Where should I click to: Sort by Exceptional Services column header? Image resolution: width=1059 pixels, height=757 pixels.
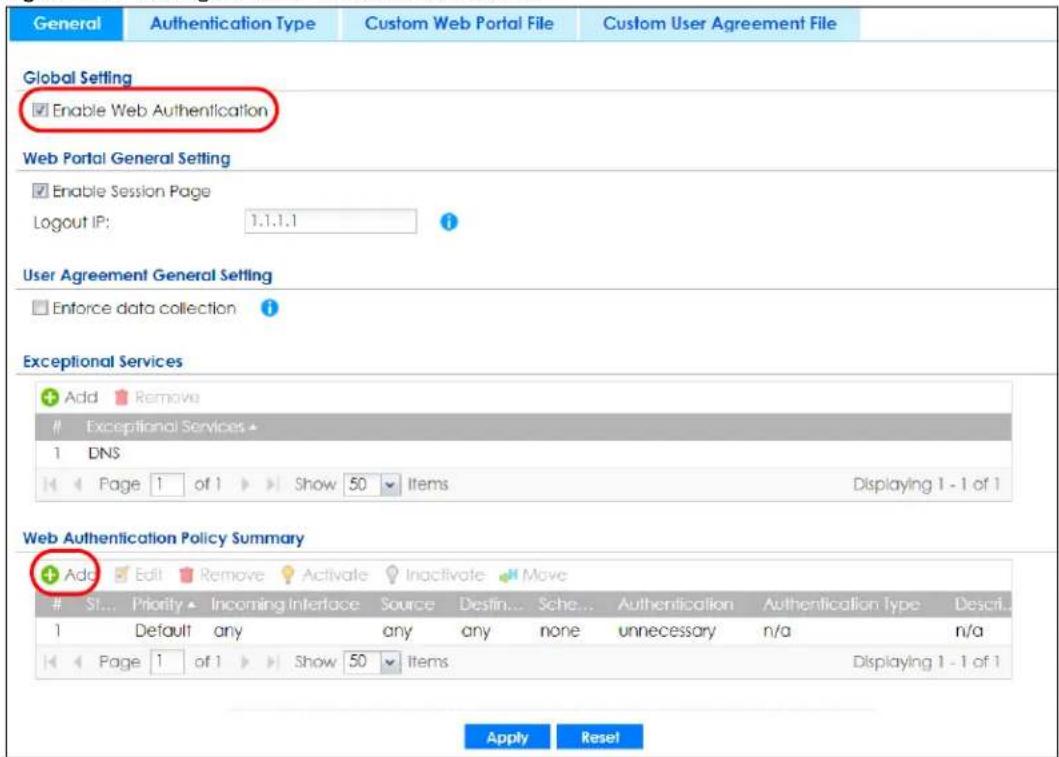[171, 427]
